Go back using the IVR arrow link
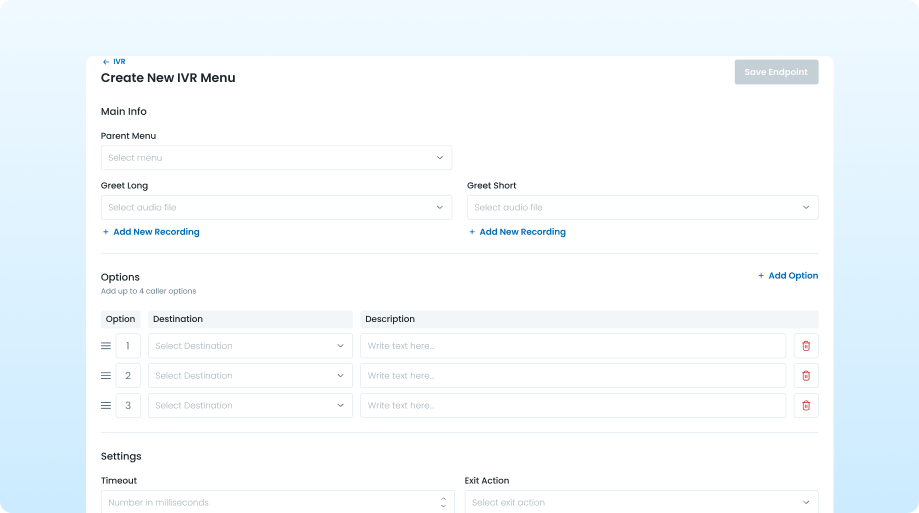 pos(113,62)
